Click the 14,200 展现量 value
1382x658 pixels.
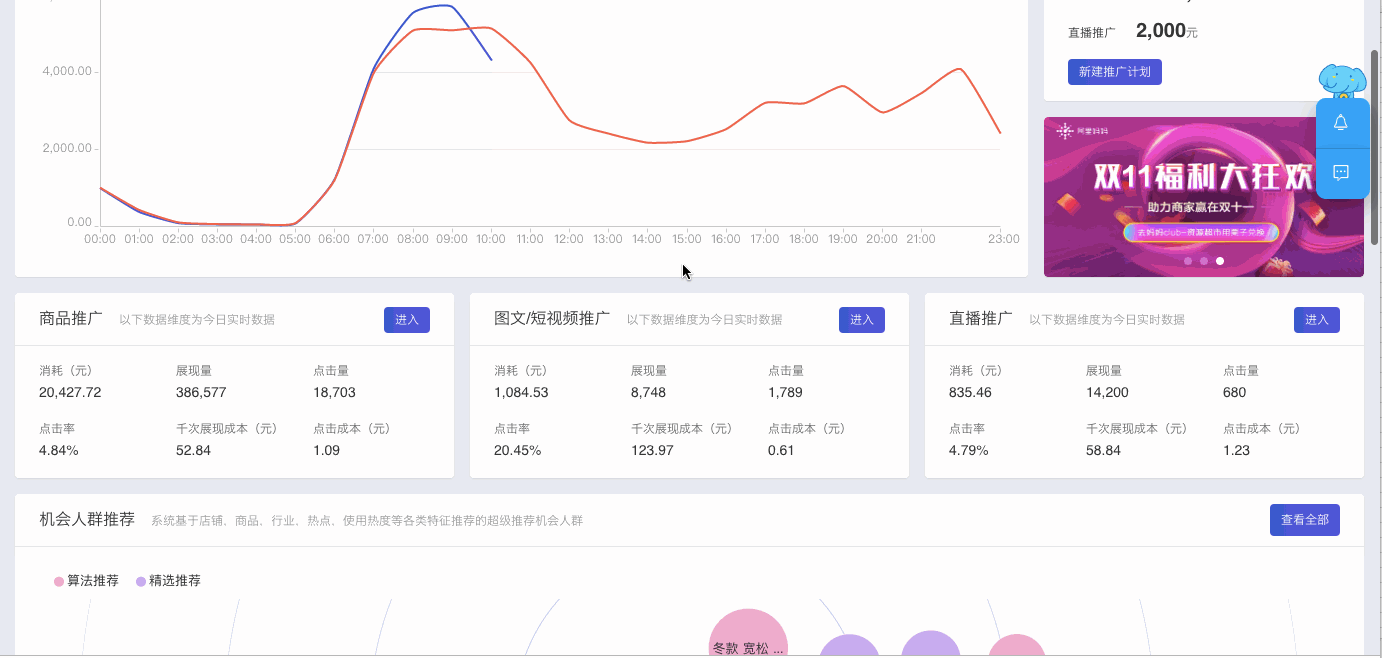coord(1107,392)
